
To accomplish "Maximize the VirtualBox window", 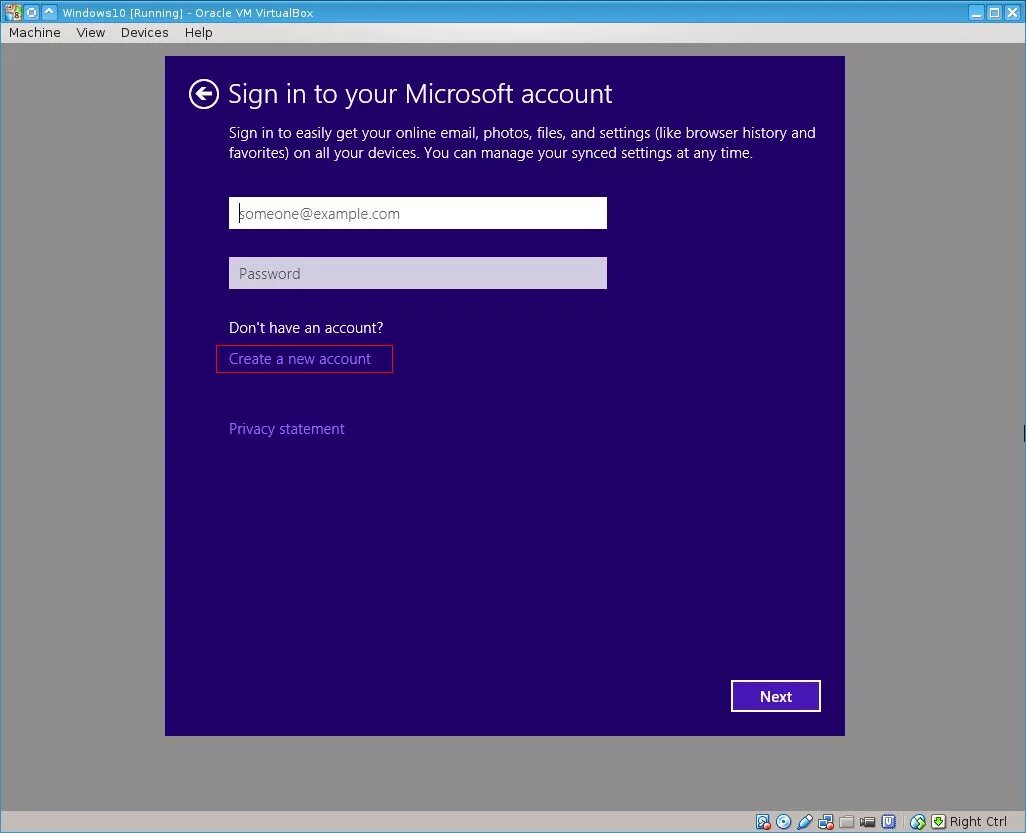I will (994, 12).
